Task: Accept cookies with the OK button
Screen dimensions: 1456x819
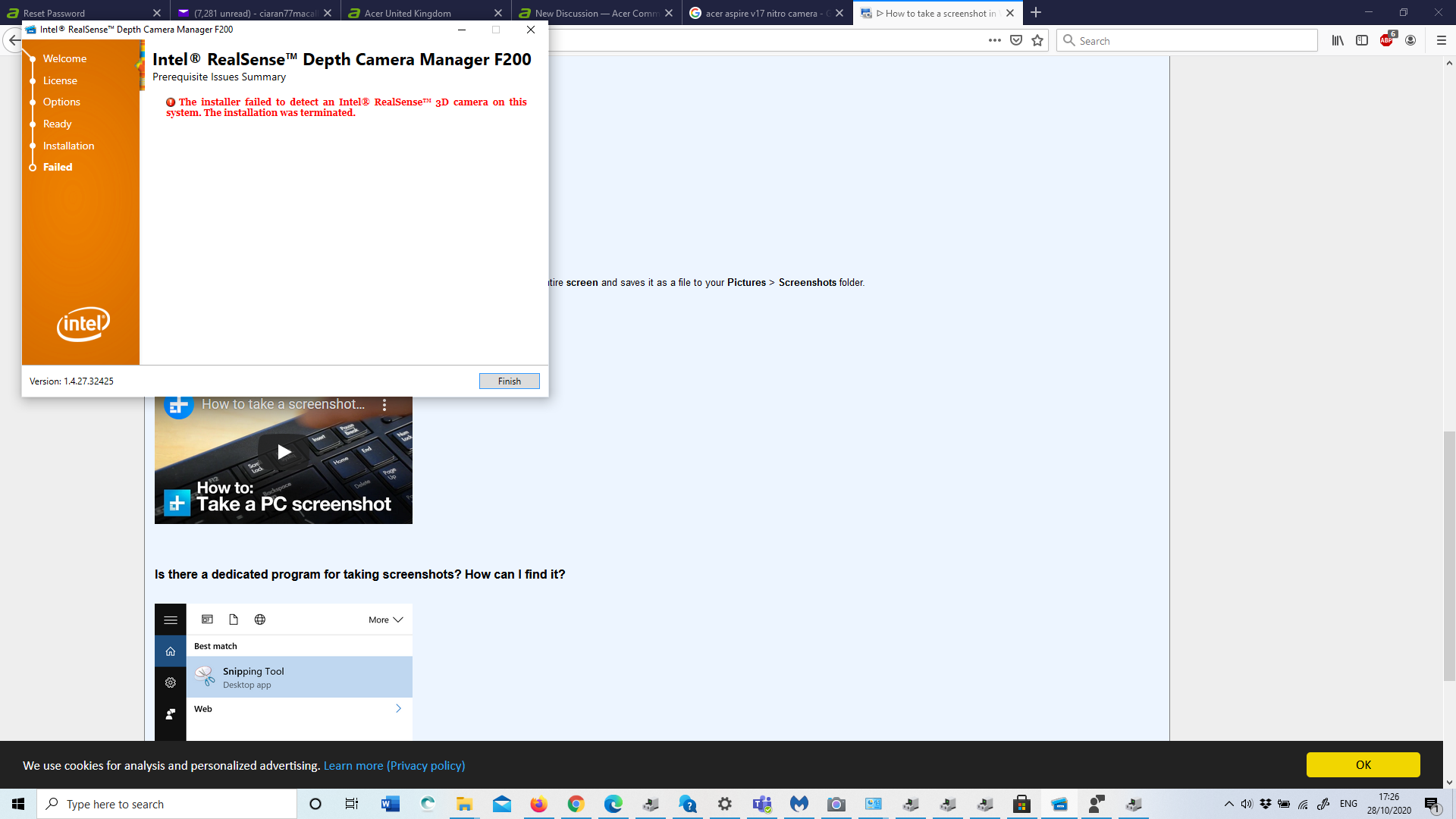Action: coord(1363,764)
